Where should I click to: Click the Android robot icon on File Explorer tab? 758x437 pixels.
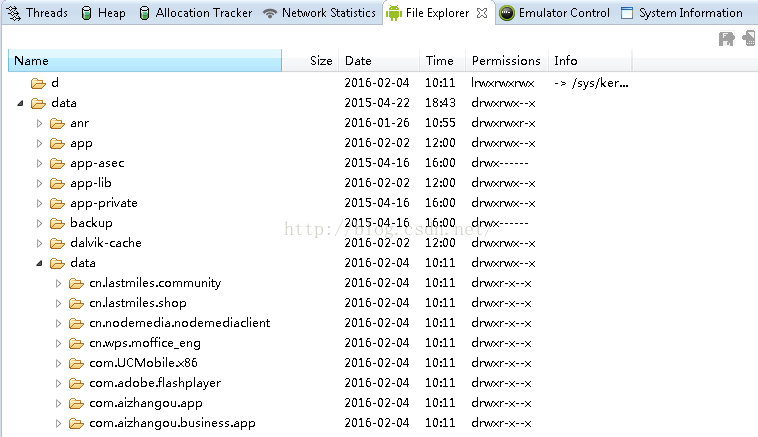tap(394, 13)
